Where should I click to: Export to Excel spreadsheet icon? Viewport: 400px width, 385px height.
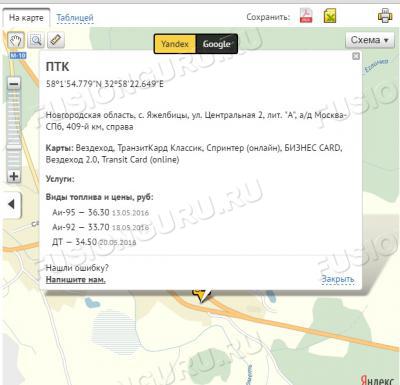click(330, 16)
